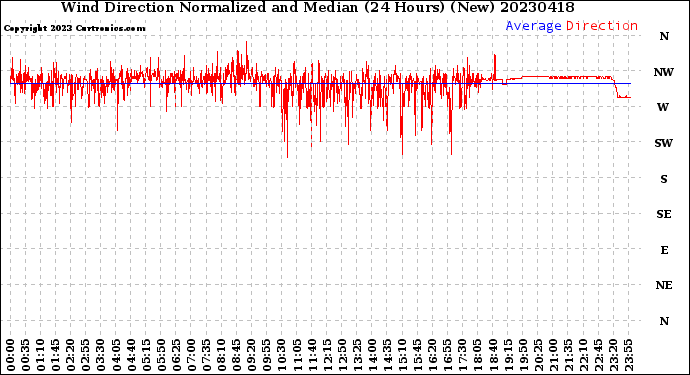Screen dimensions: 690x375
Task: Click the blue Average legend label
Action: [x=533, y=26]
